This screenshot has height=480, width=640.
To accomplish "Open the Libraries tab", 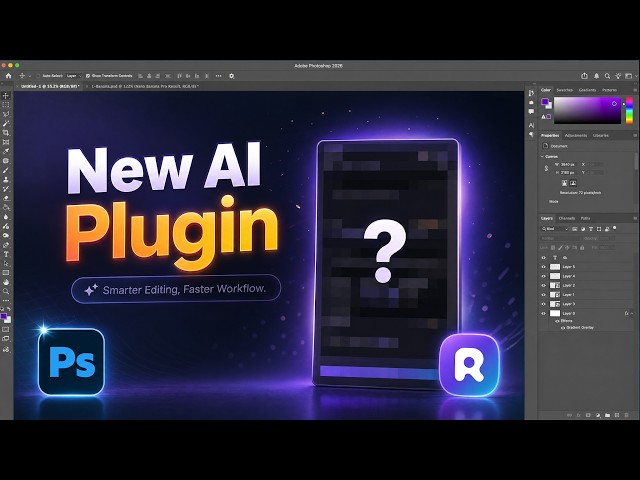I will coord(601,136).
